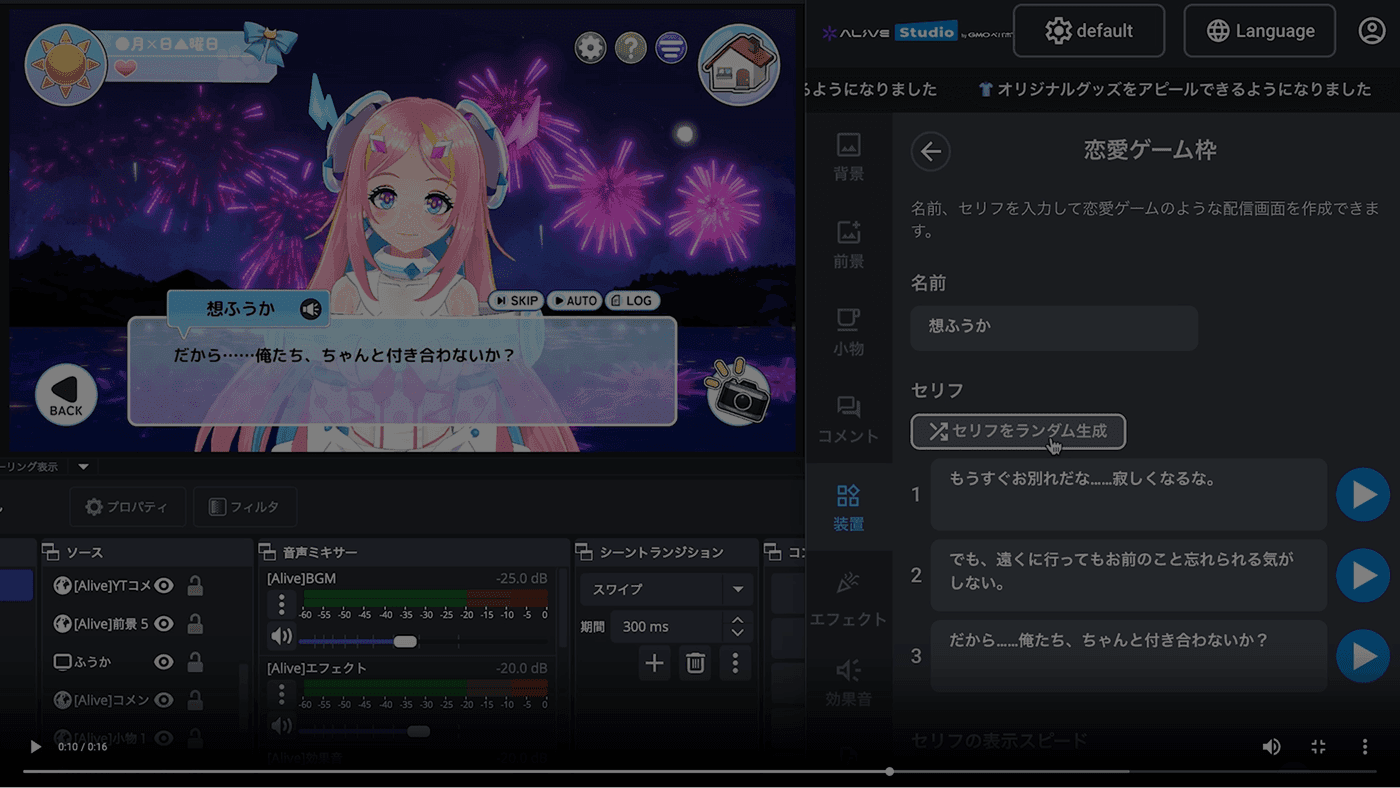Image resolution: width=1400 pixels, height=788 pixels.
Task: Open the 効果音 sidebar tab
Action: point(848,683)
